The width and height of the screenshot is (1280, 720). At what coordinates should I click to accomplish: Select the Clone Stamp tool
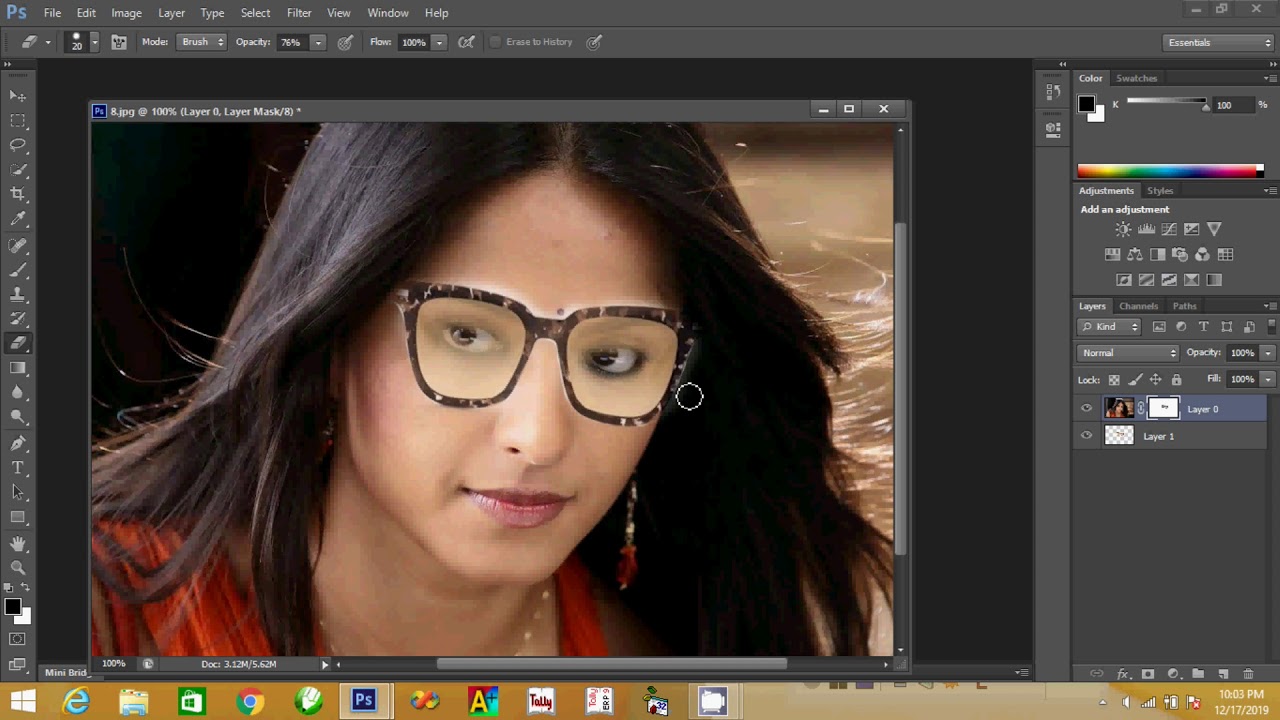[18, 294]
